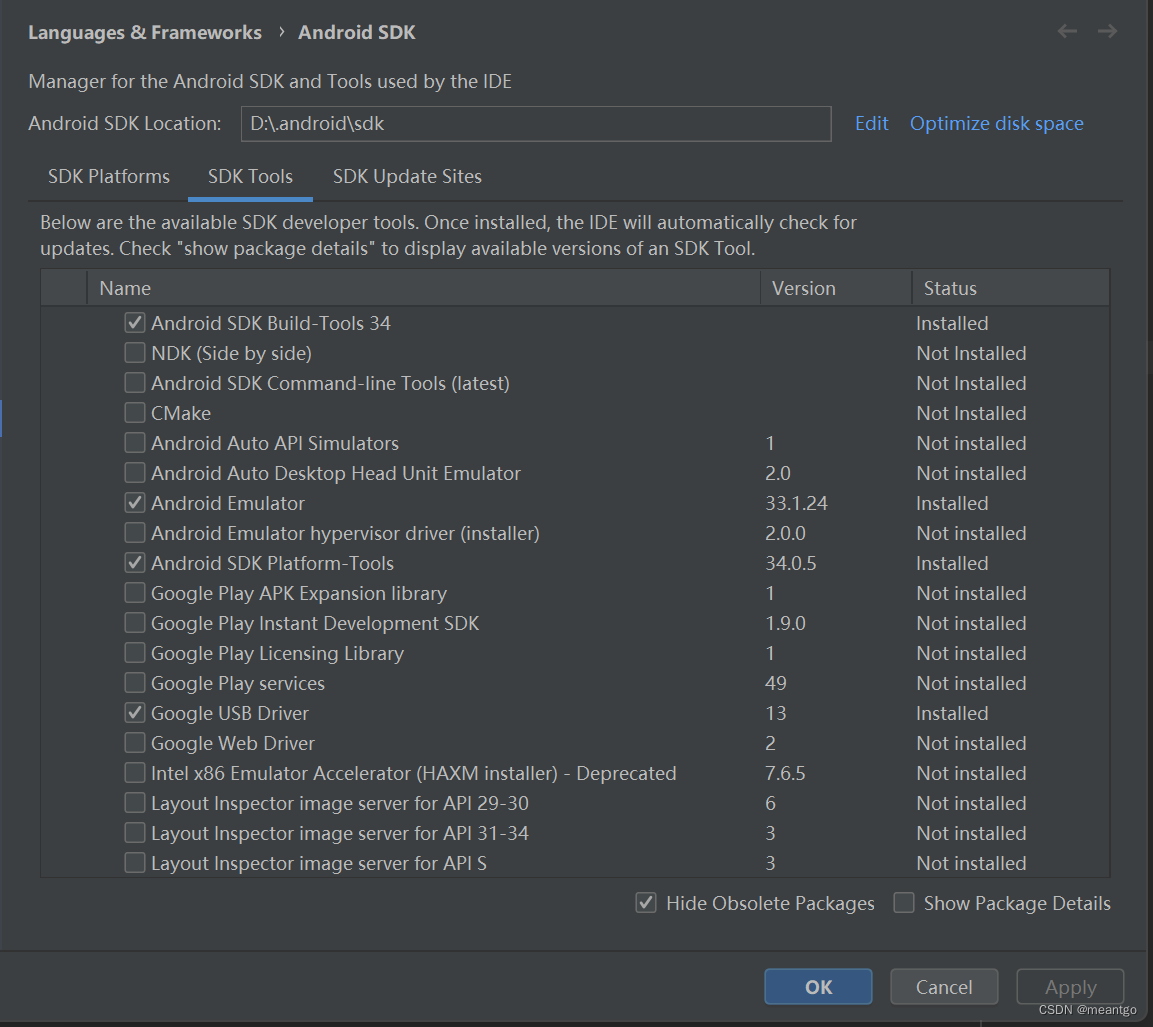Click Languages & Frameworks breadcrumb
The width and height of the screenshot is (1153, 1027).
[x=145, y=32]
